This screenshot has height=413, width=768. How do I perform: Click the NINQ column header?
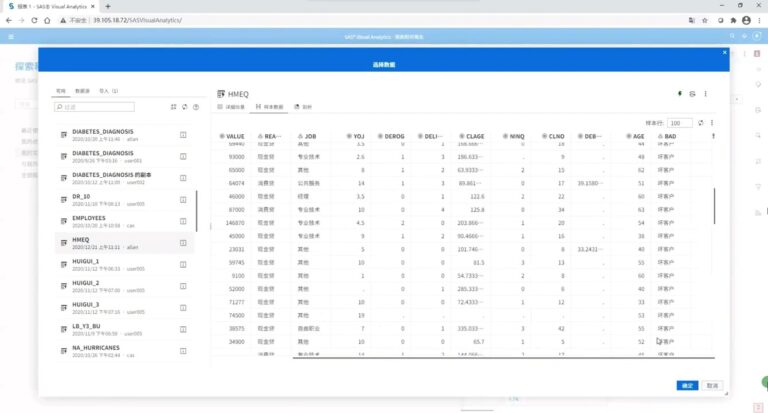(x=514, y=136)
